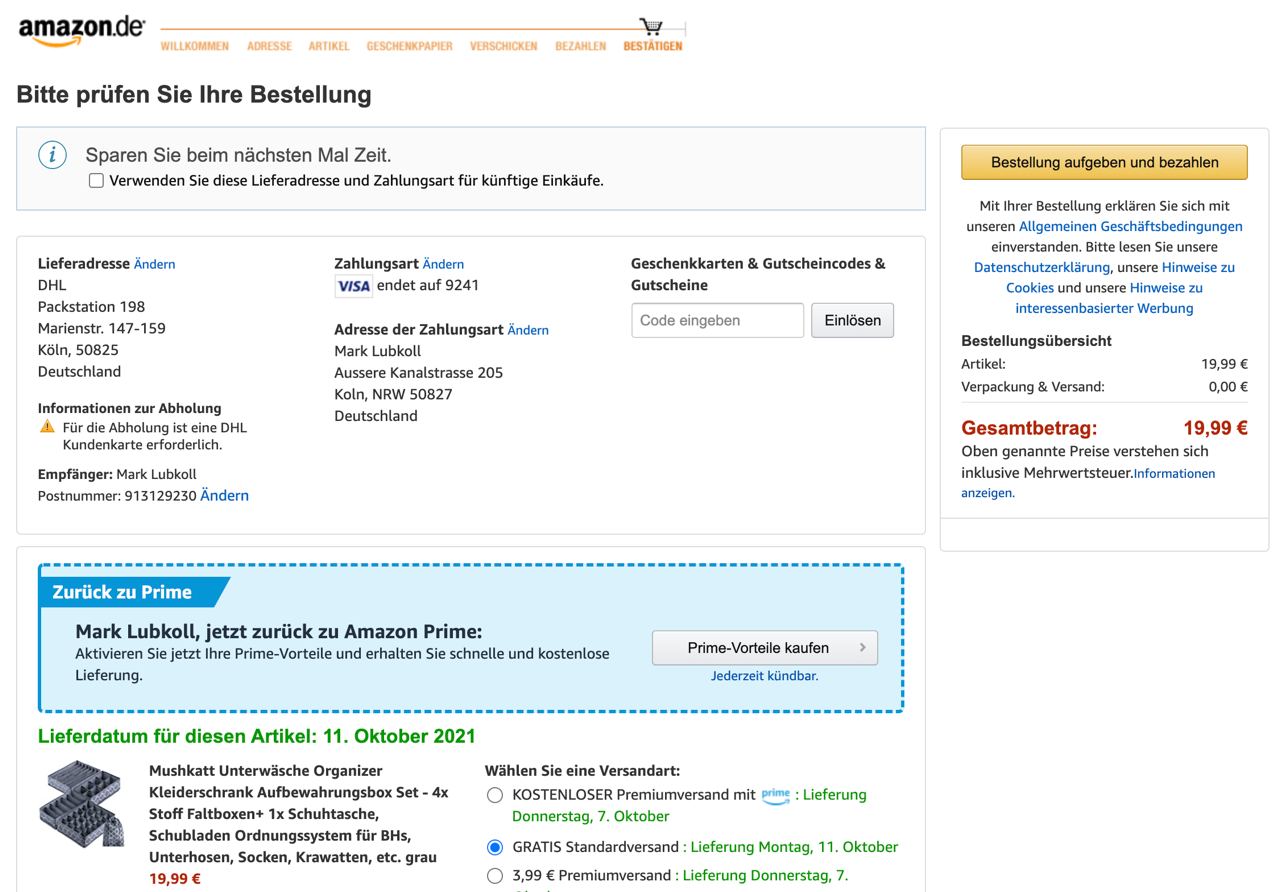
Task: Expand the Prime-Vorteile kaufen button arrow
Action: click(x=862, y=648)
